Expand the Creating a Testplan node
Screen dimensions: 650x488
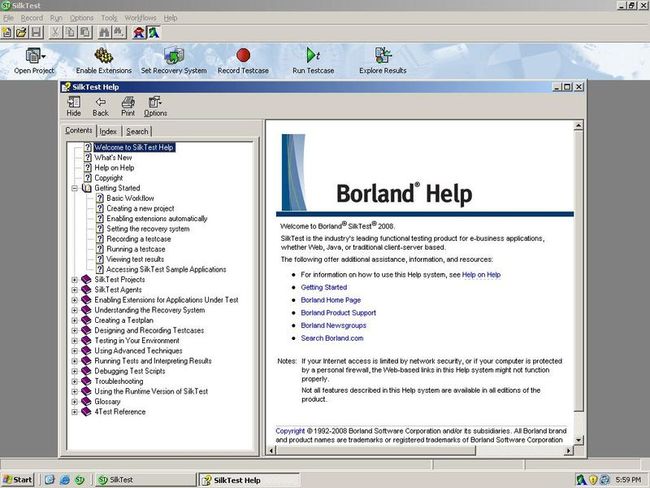[75, 320]
